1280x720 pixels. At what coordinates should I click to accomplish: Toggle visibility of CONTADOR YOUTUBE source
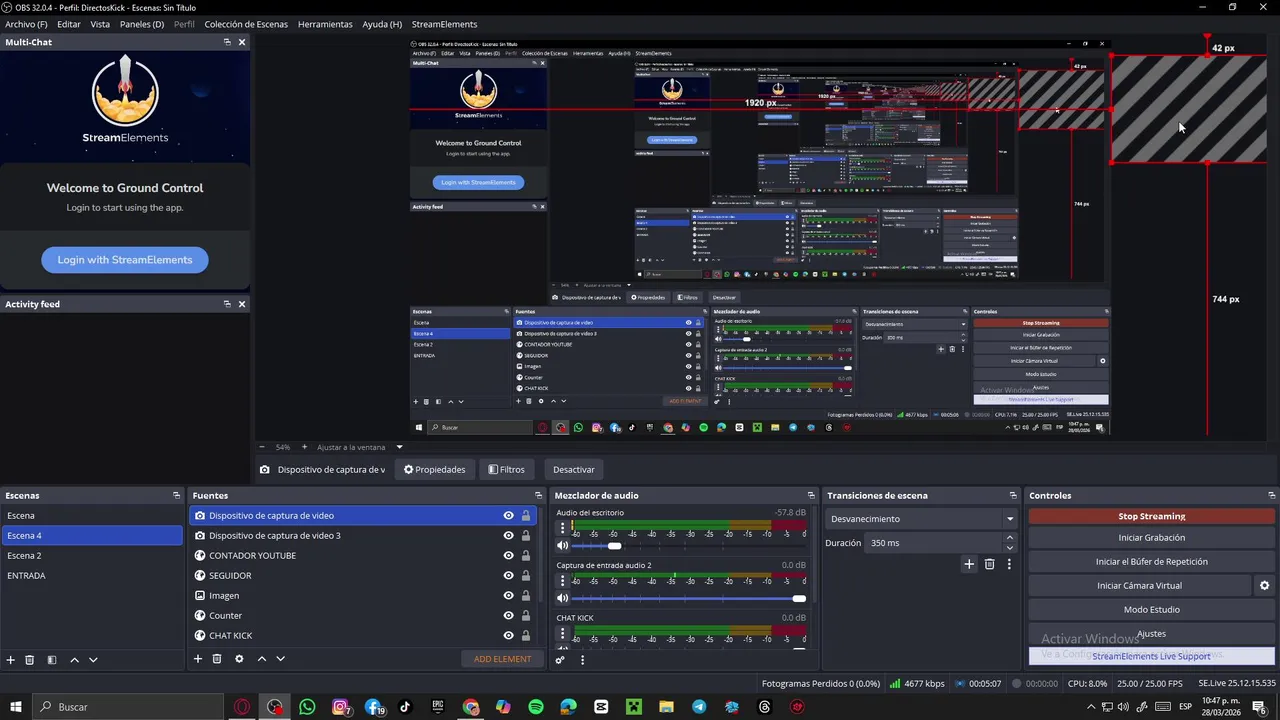[508, 556]
